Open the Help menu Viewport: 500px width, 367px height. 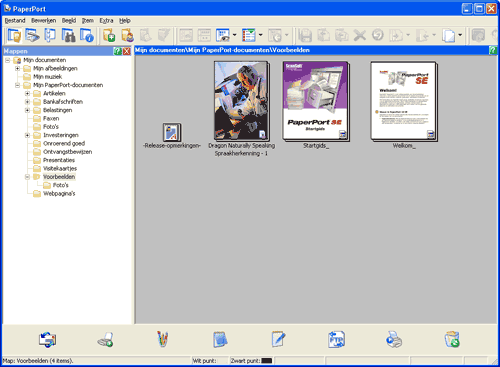click(125, 21)
